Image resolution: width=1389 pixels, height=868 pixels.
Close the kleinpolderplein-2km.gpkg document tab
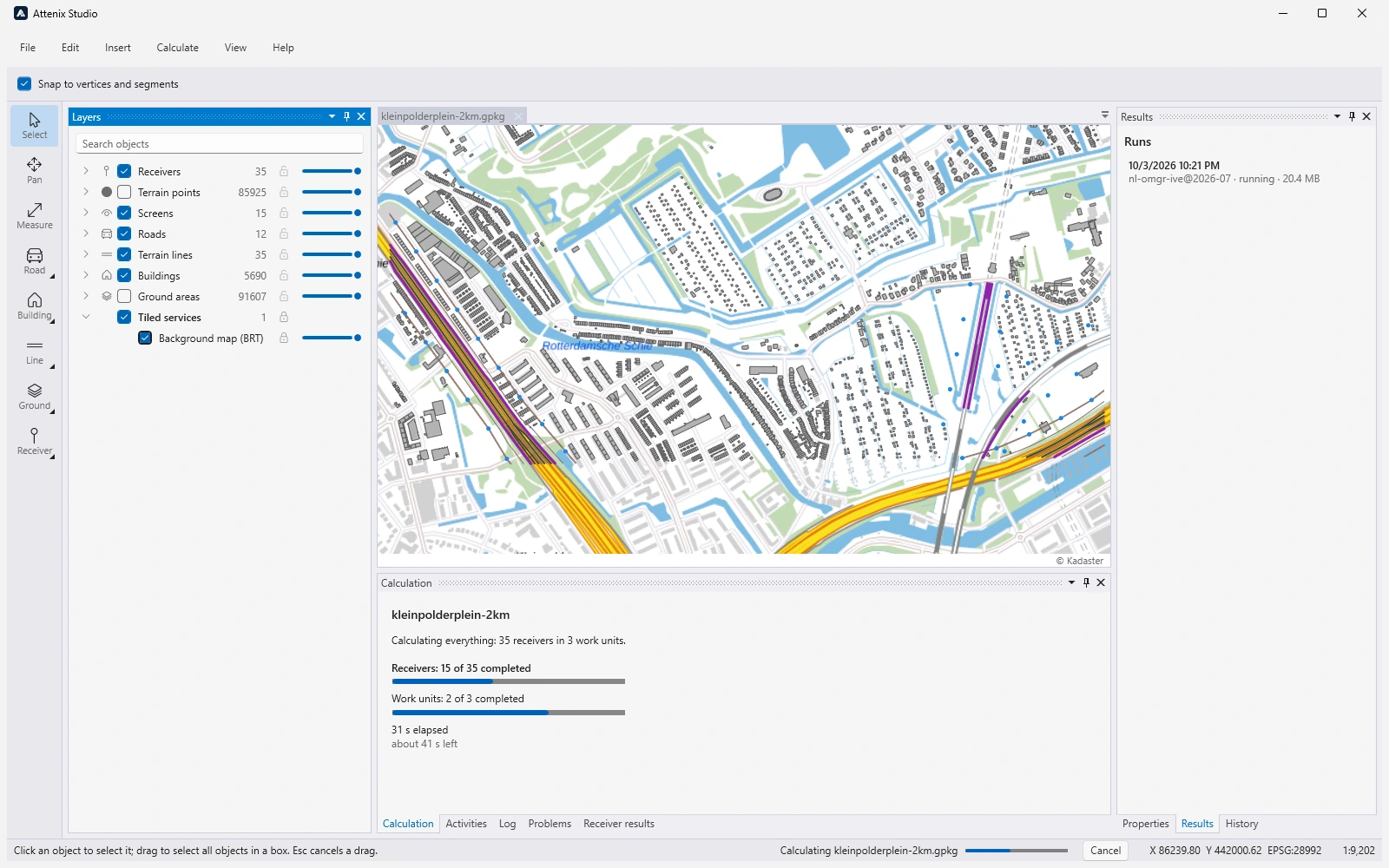518,116
